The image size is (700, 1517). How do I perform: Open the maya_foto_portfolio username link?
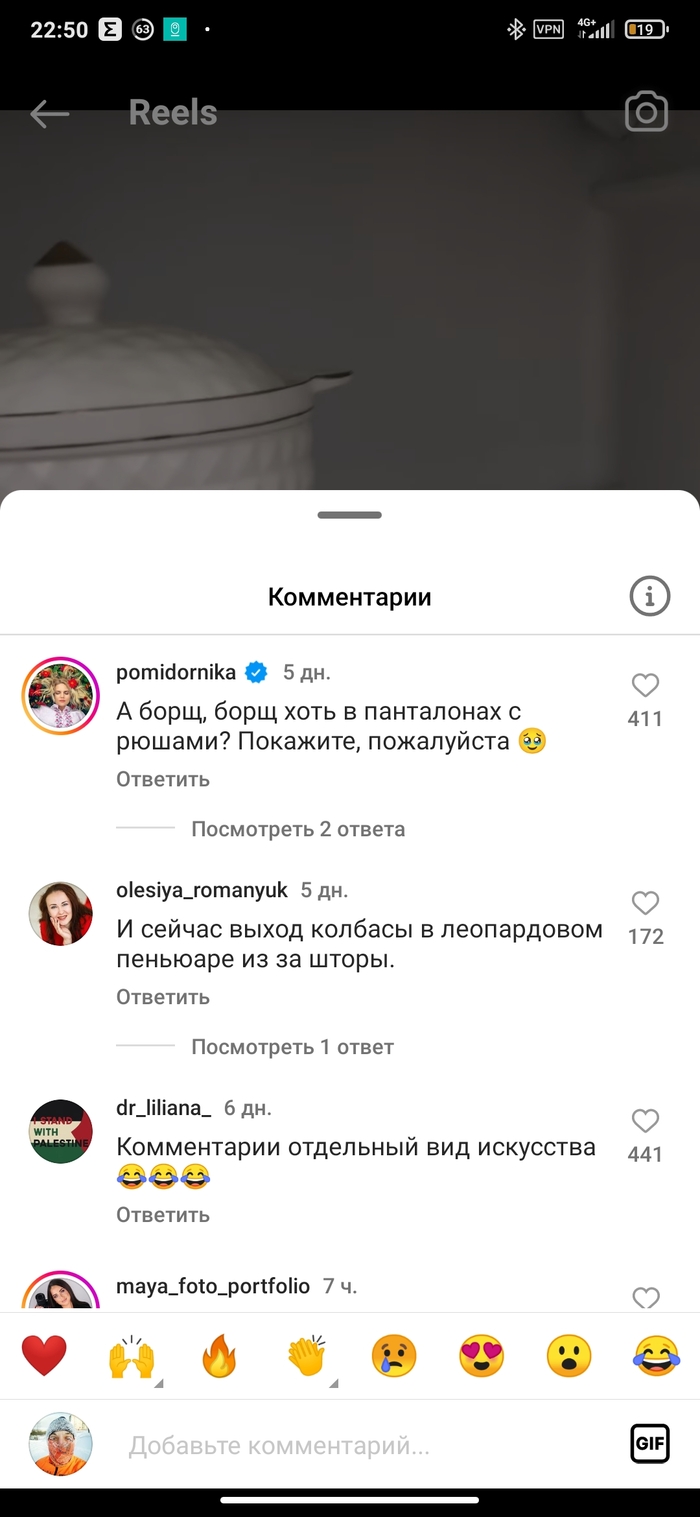[213, 1286]
